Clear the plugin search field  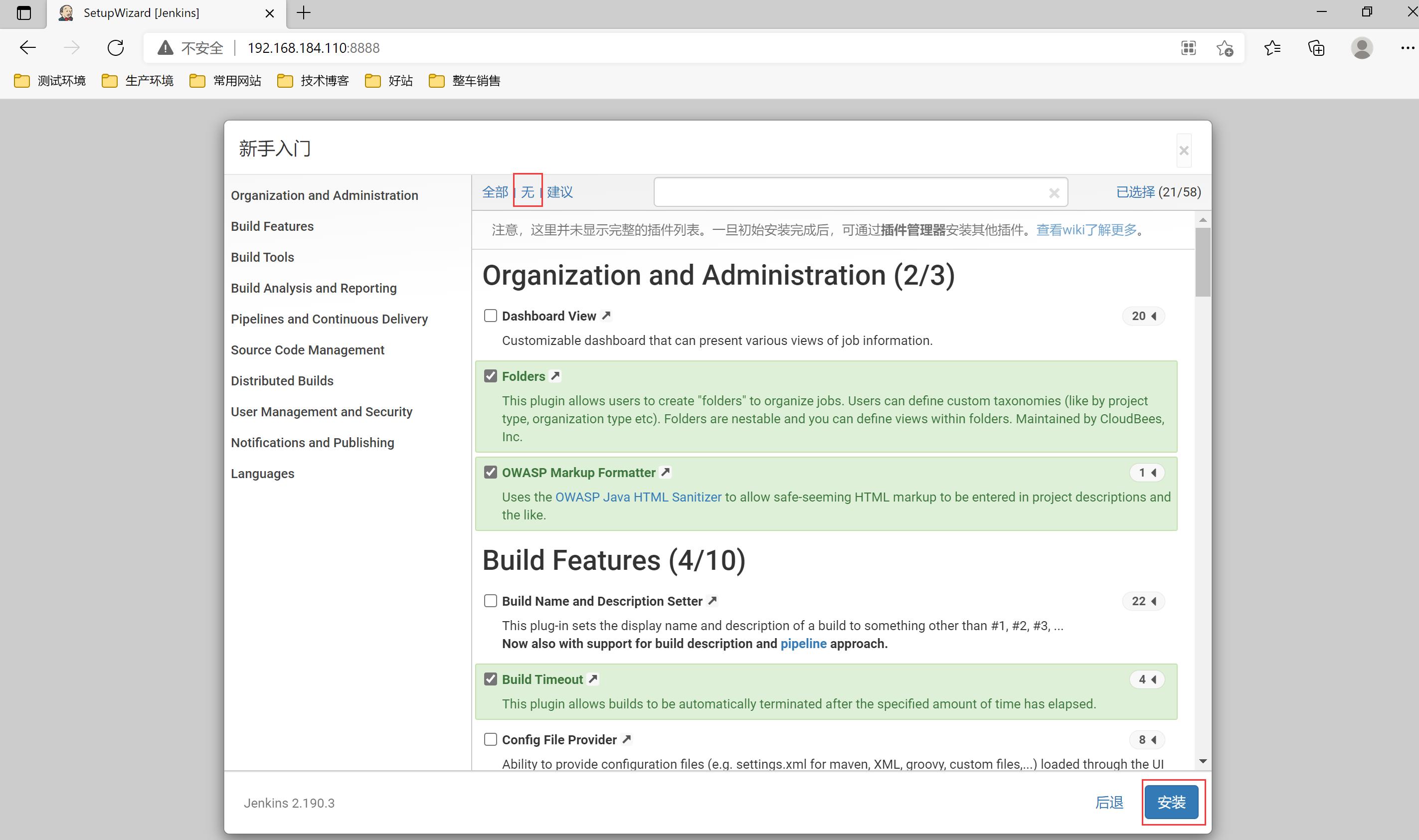pos(1054,193)
